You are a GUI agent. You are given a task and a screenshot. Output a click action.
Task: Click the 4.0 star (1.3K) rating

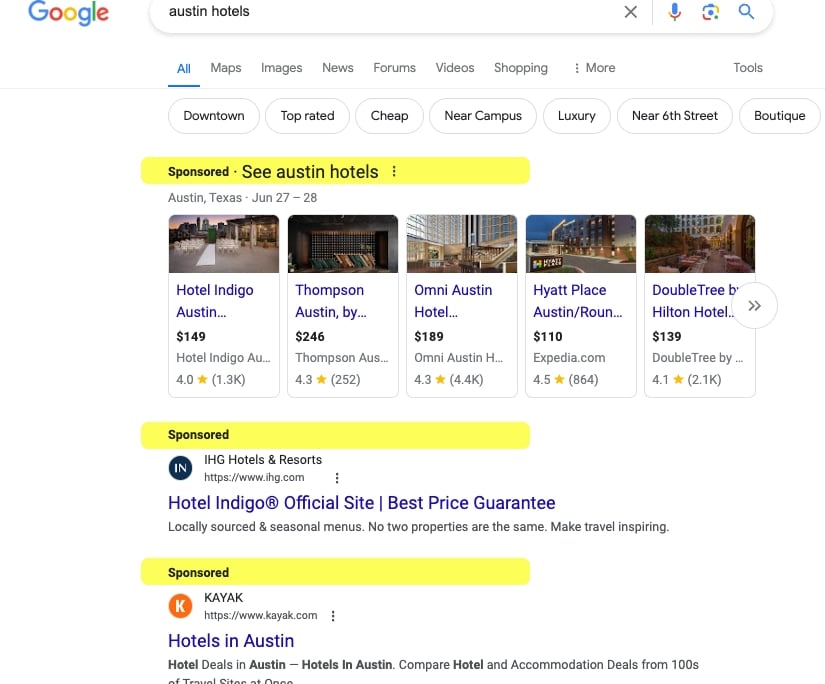pos(210,379)
